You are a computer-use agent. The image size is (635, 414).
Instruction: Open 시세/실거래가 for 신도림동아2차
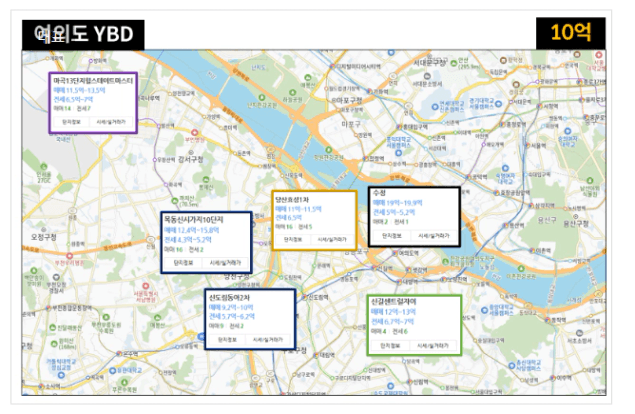[x=268, y=340]
